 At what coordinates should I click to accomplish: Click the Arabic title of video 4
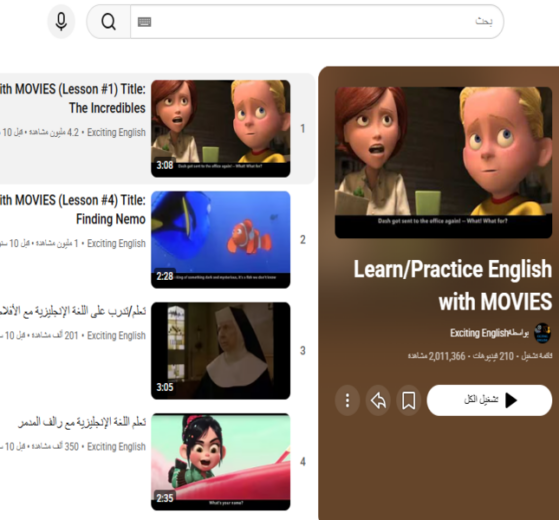pos(82,422)
